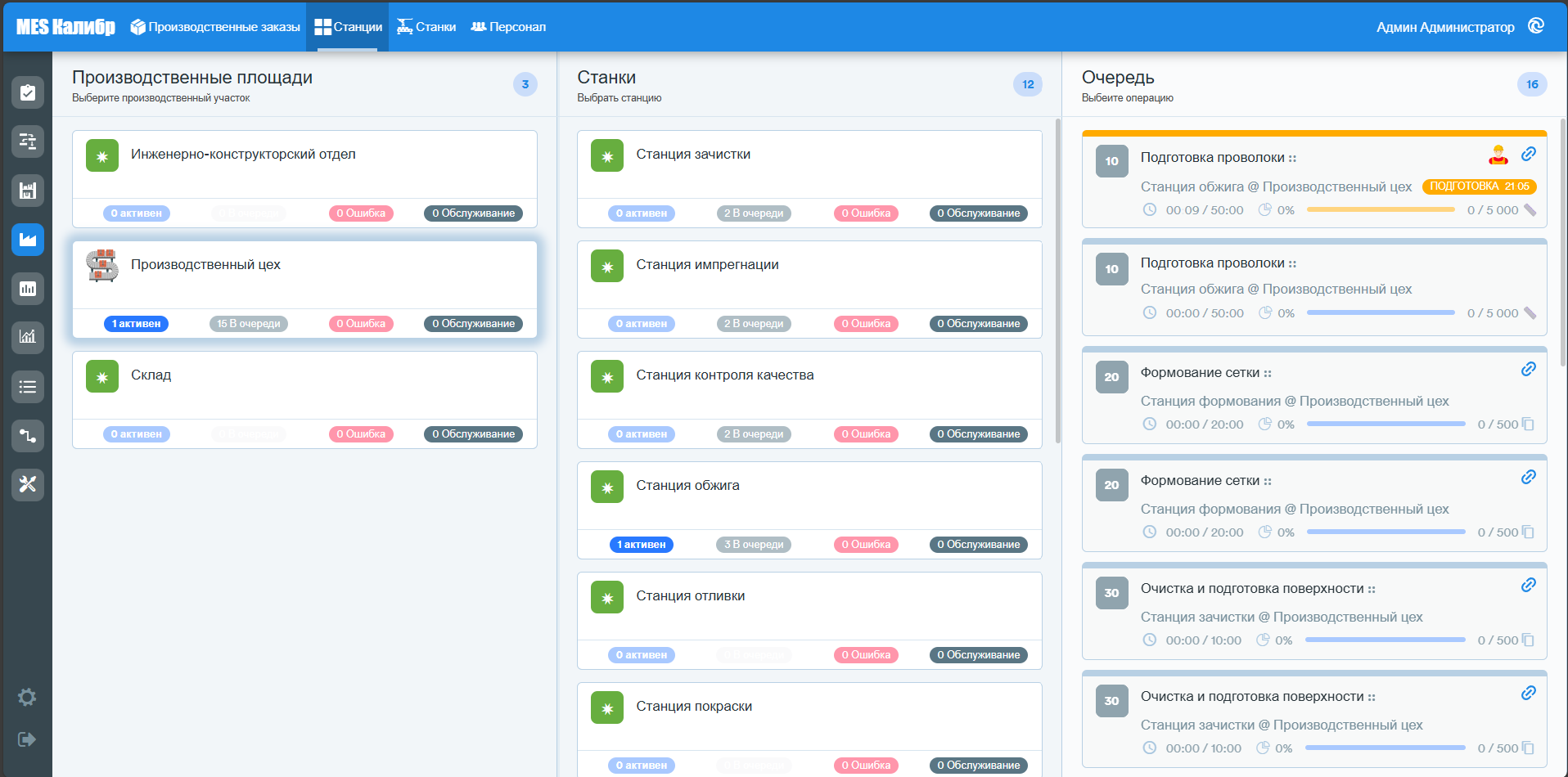Screen dimensions: 1568x777
Task: Click the scrollbar of the Станки column
Action: point(1057,281)
